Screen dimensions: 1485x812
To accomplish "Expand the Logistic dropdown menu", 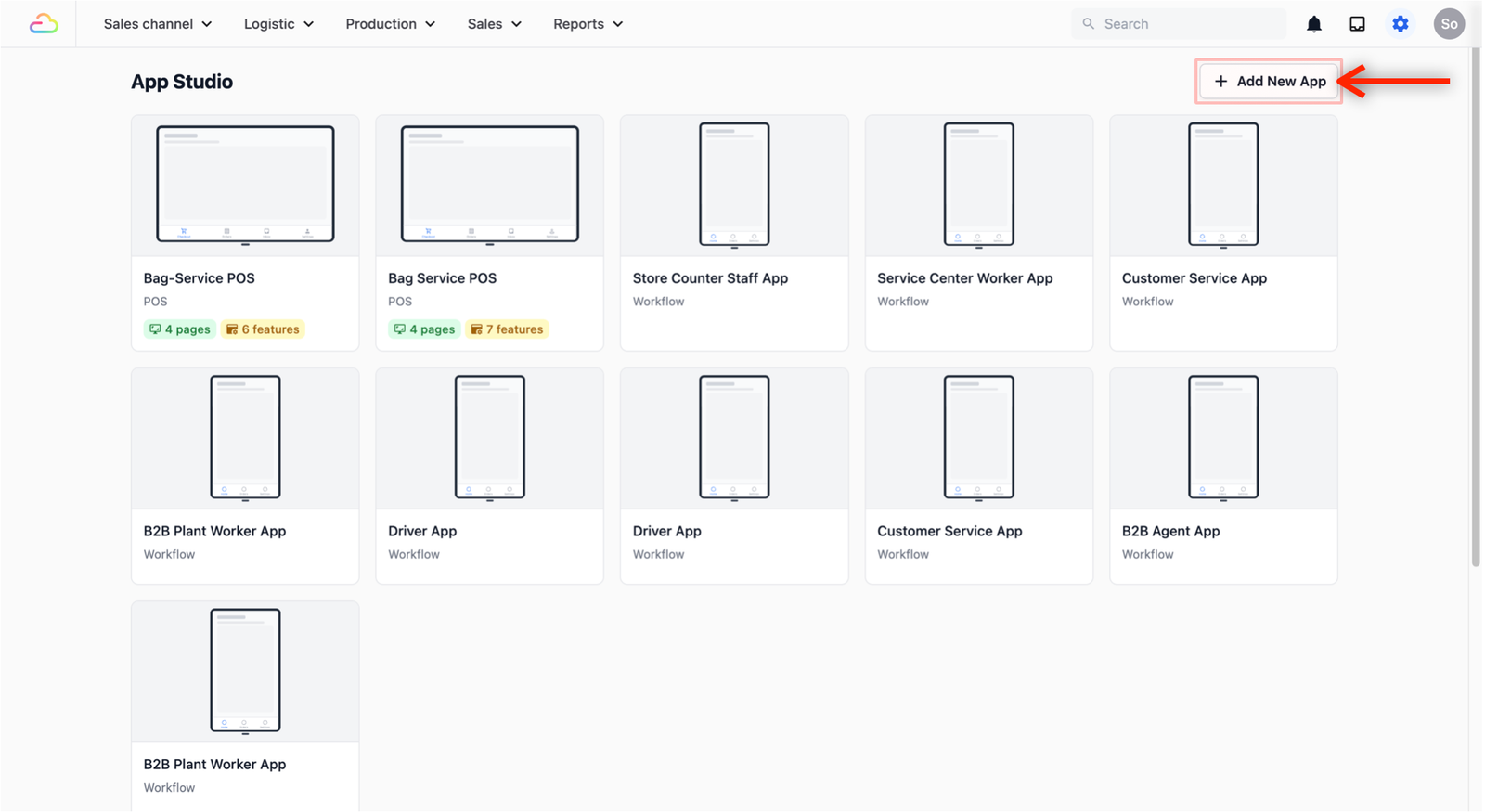I will 279,24.
